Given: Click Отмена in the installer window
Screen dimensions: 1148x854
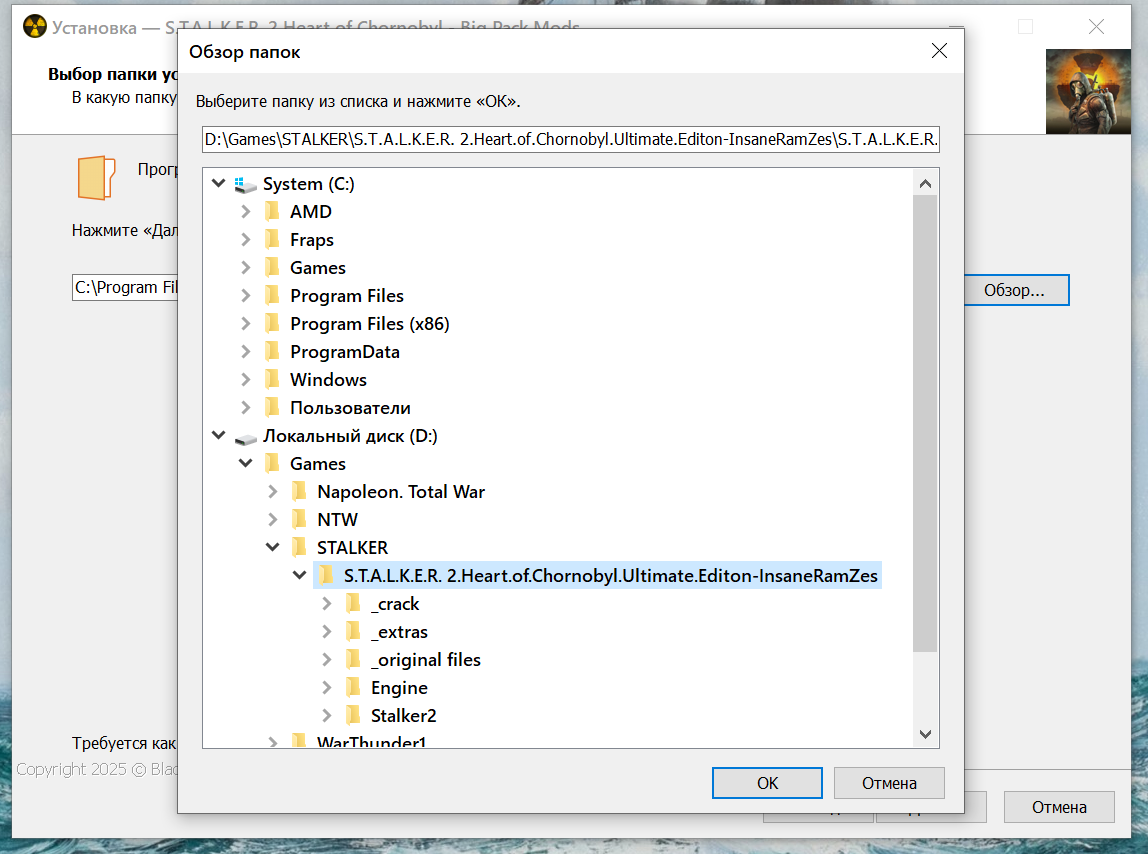Looking at the screenshot, I should click(1059, 807).
